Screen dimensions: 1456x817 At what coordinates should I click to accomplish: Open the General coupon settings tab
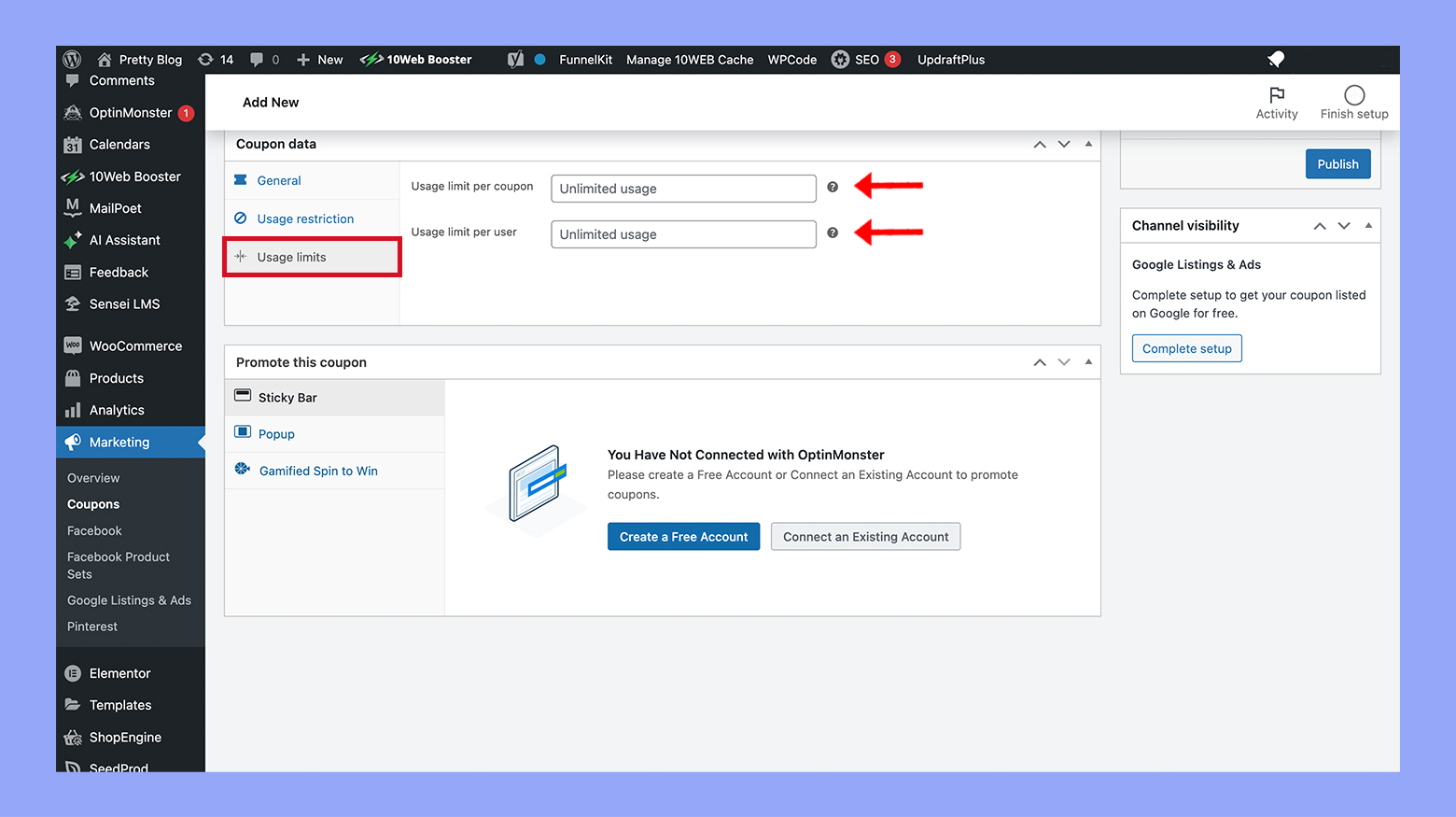pyautogui.click(x=278, y=179)
